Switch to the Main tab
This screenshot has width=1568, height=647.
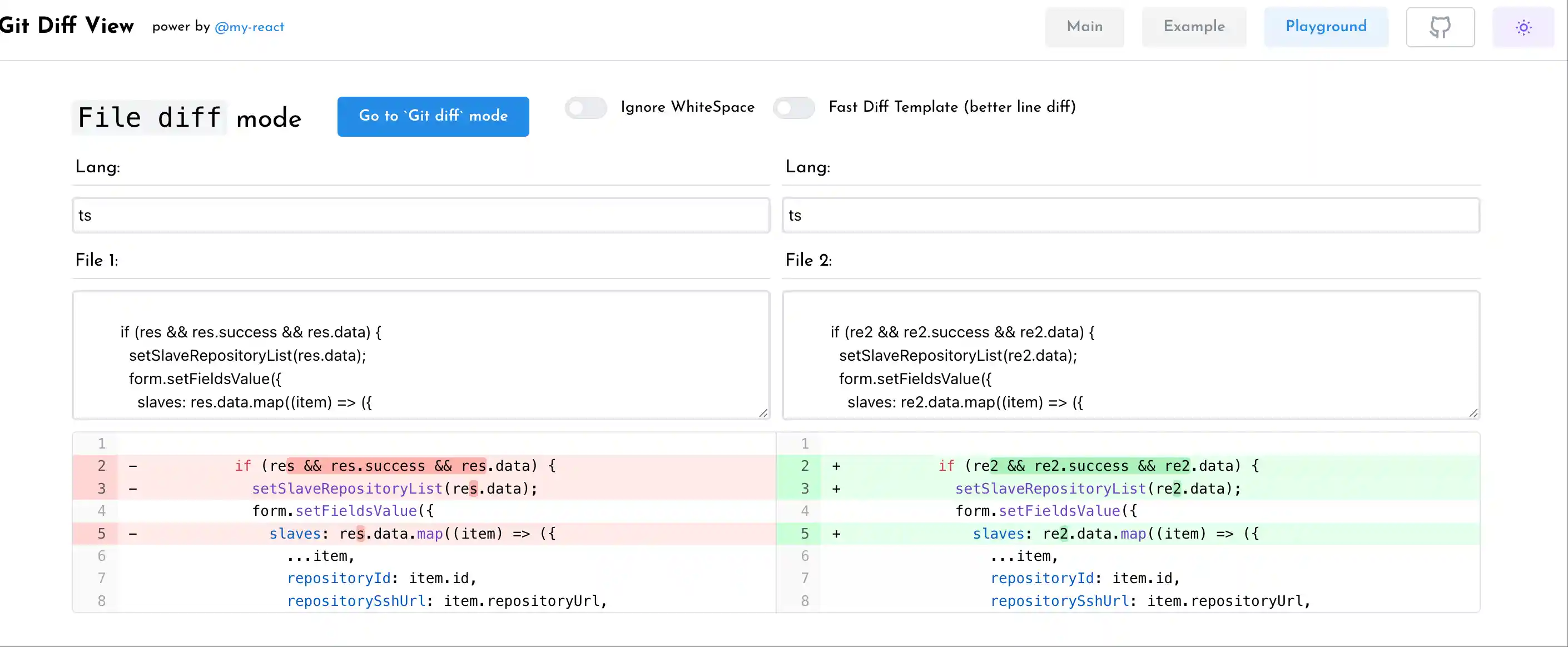pyautogui.click(x=1084, y=27)
